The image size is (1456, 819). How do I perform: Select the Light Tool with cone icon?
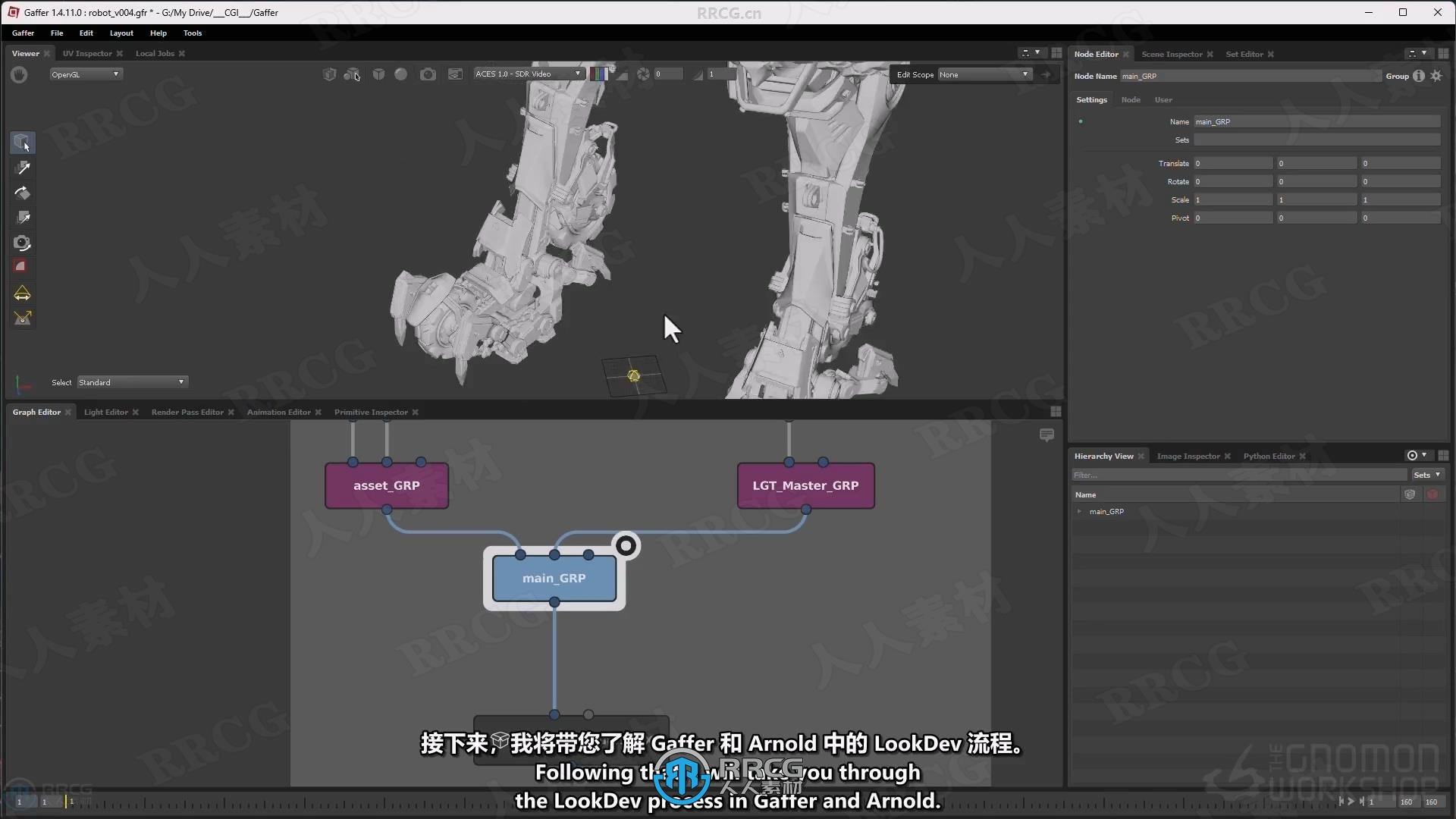[23, 293]
